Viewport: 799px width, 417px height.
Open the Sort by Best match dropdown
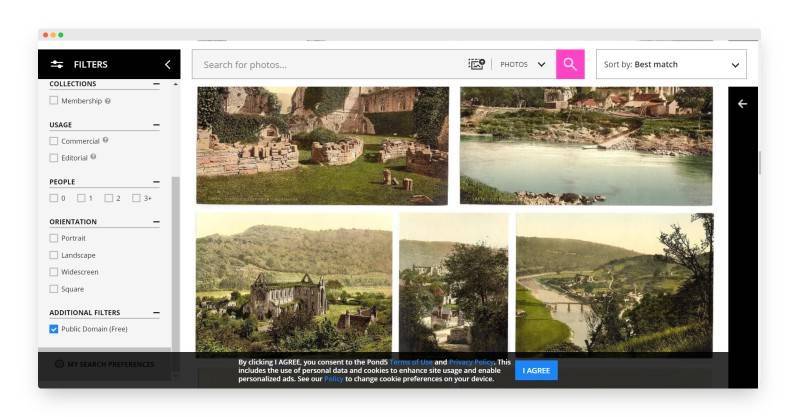[670, 64]
